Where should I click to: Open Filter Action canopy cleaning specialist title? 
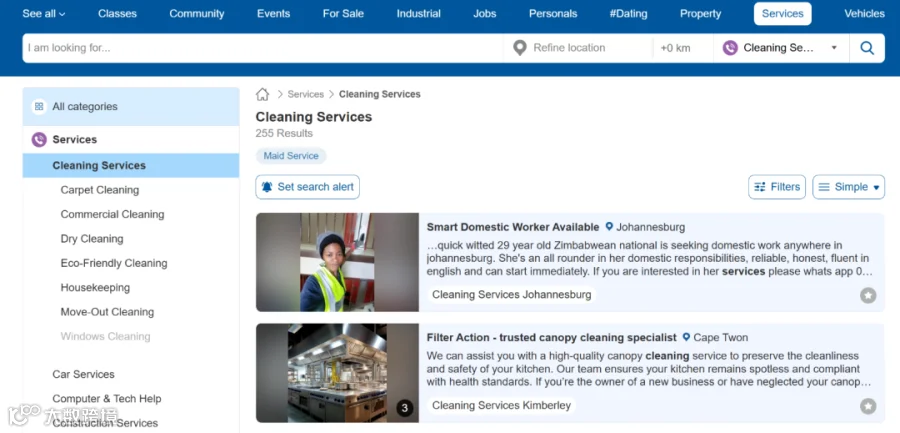pyautogui.click(x=552, y=337)
